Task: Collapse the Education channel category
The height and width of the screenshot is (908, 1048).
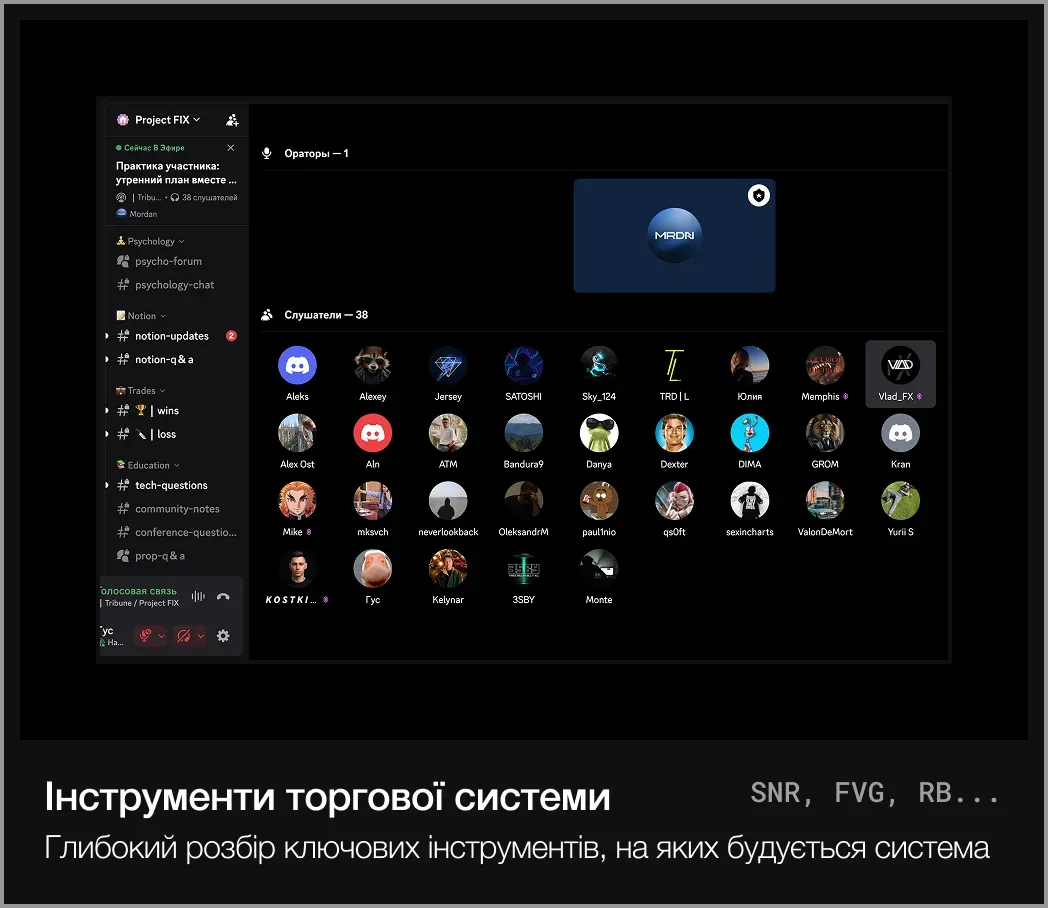Action: pyautogui.click(x=148, y=465)
